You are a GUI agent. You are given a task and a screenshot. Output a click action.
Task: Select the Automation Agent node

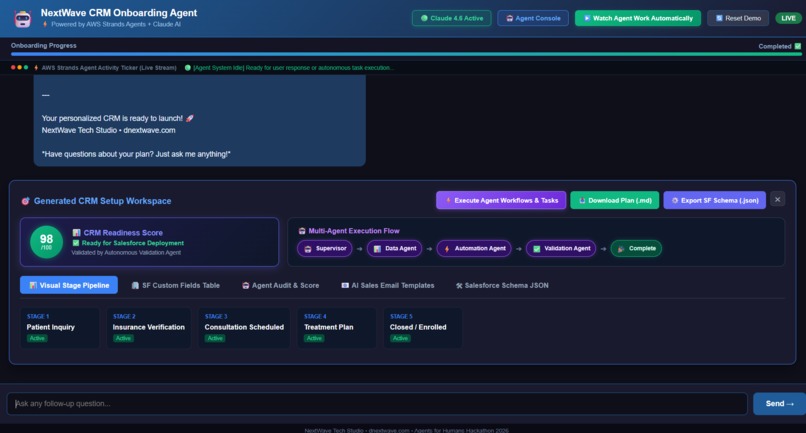474,248
